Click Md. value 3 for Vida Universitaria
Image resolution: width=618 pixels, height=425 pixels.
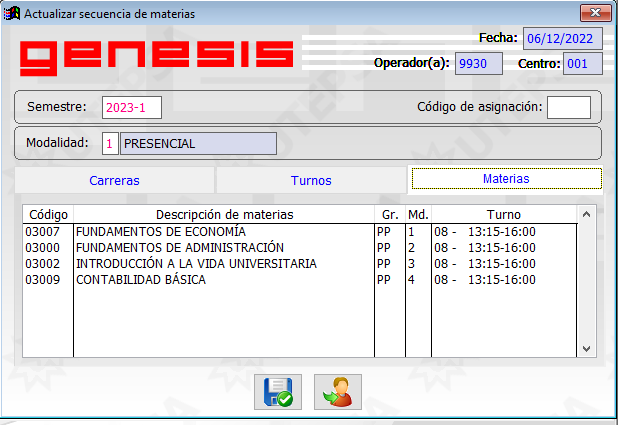coord(411,264)
